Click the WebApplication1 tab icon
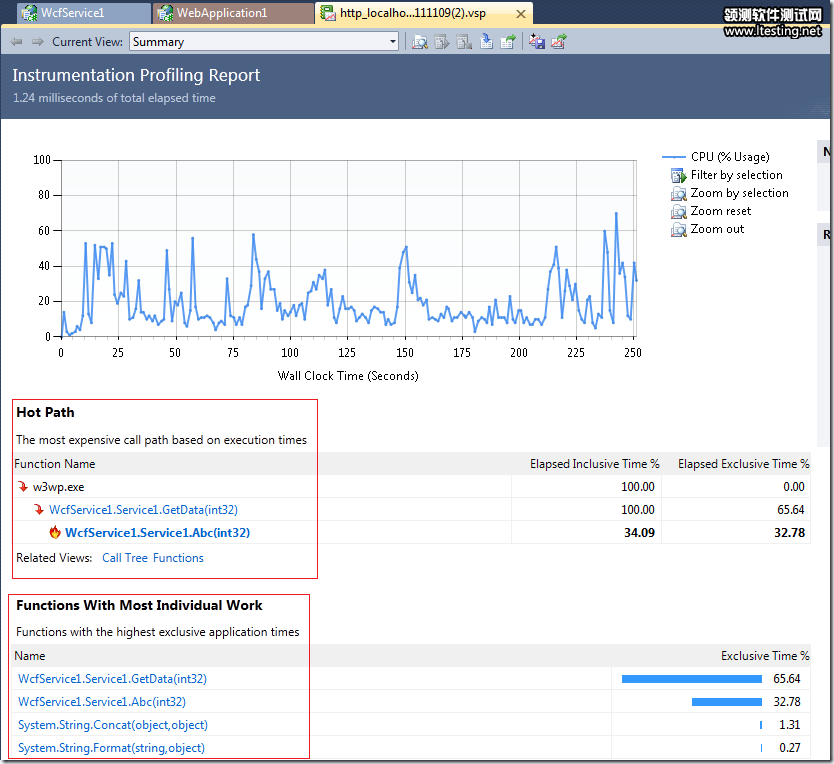 click(165, 13)
